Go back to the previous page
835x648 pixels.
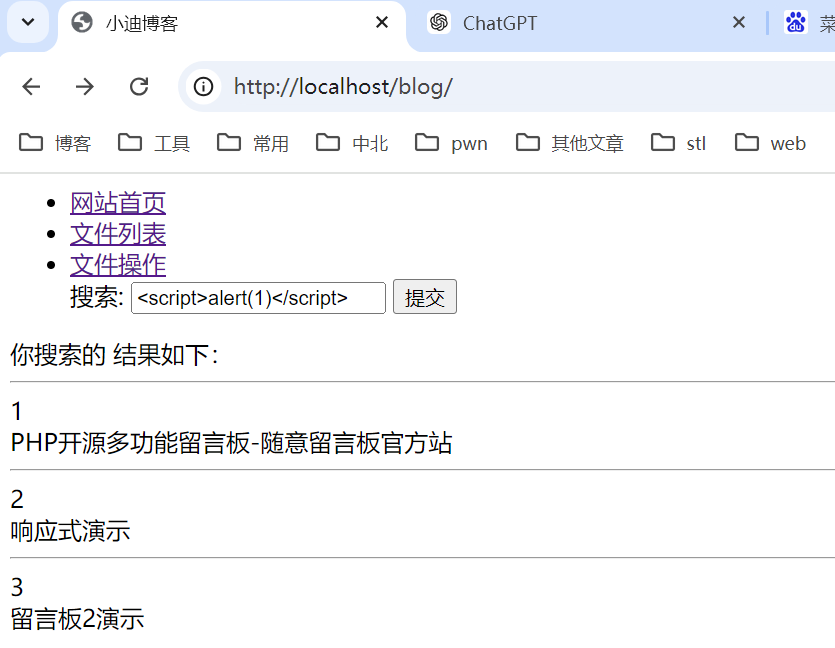pos(31,86)
